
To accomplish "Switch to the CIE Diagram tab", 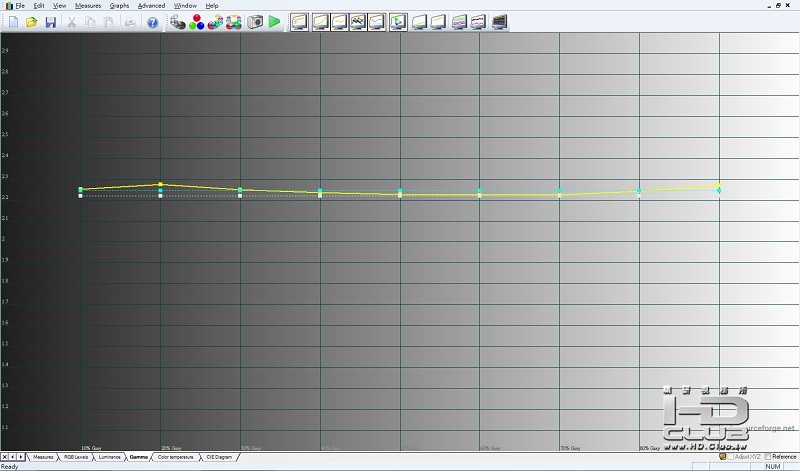I will (219, 457).
